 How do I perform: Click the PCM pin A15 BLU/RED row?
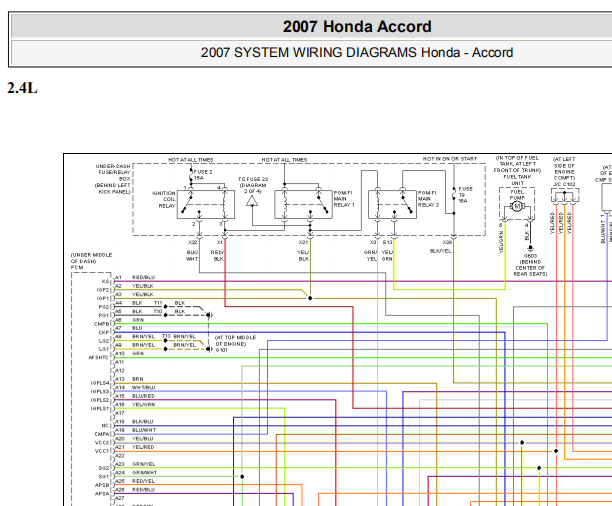[x=135, y=396]
